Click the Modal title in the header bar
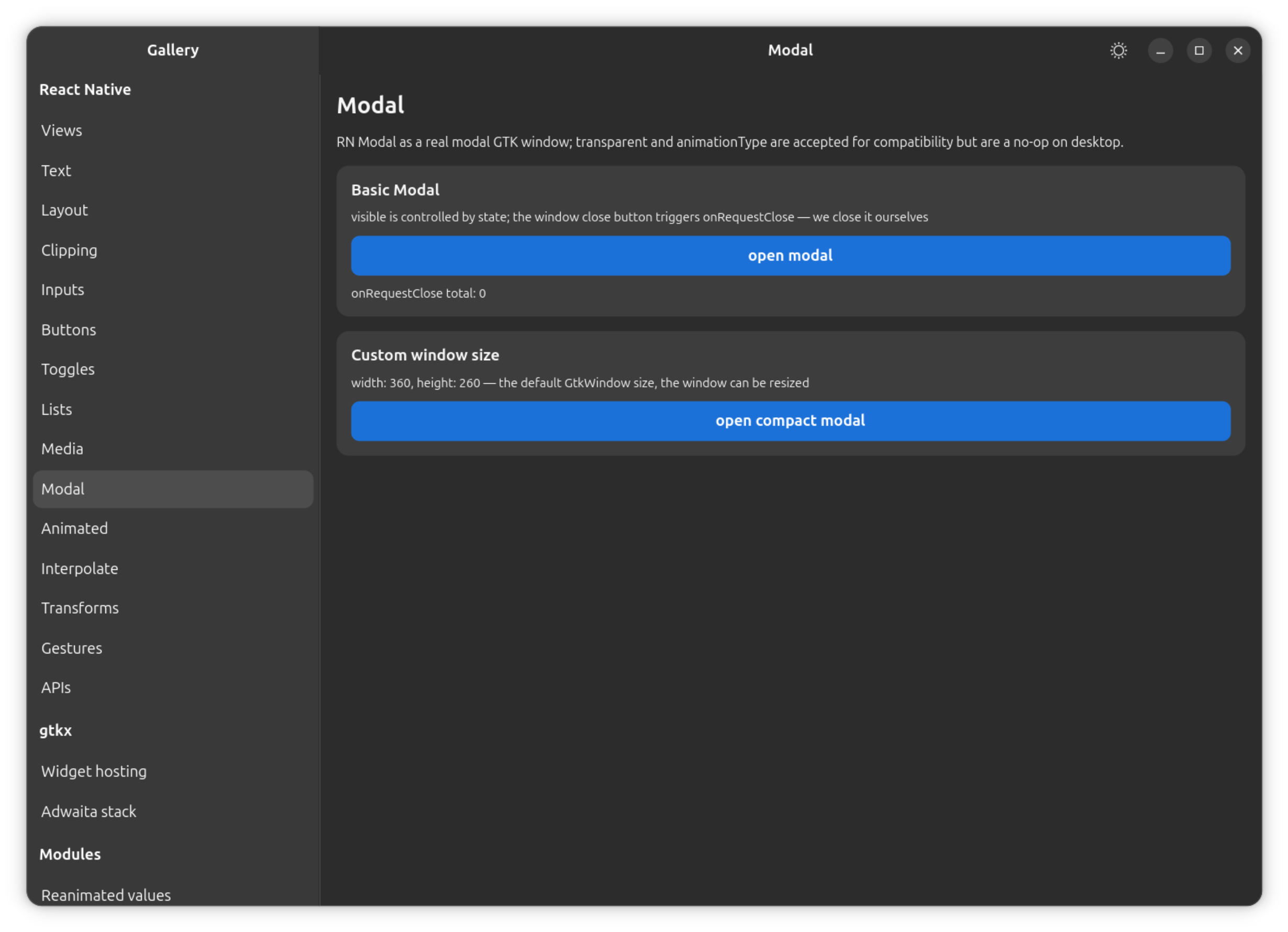Image resolution: width=1288 pixels, height=932 pixels. (790, 50)
